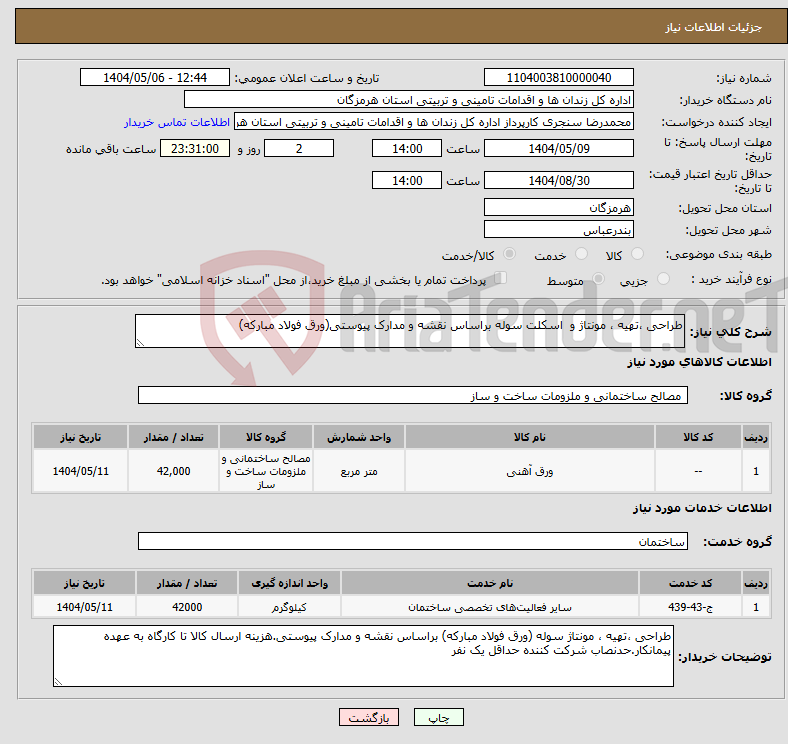
Task: Click the ورق آهنی goods cell
Action: point(530,471)
